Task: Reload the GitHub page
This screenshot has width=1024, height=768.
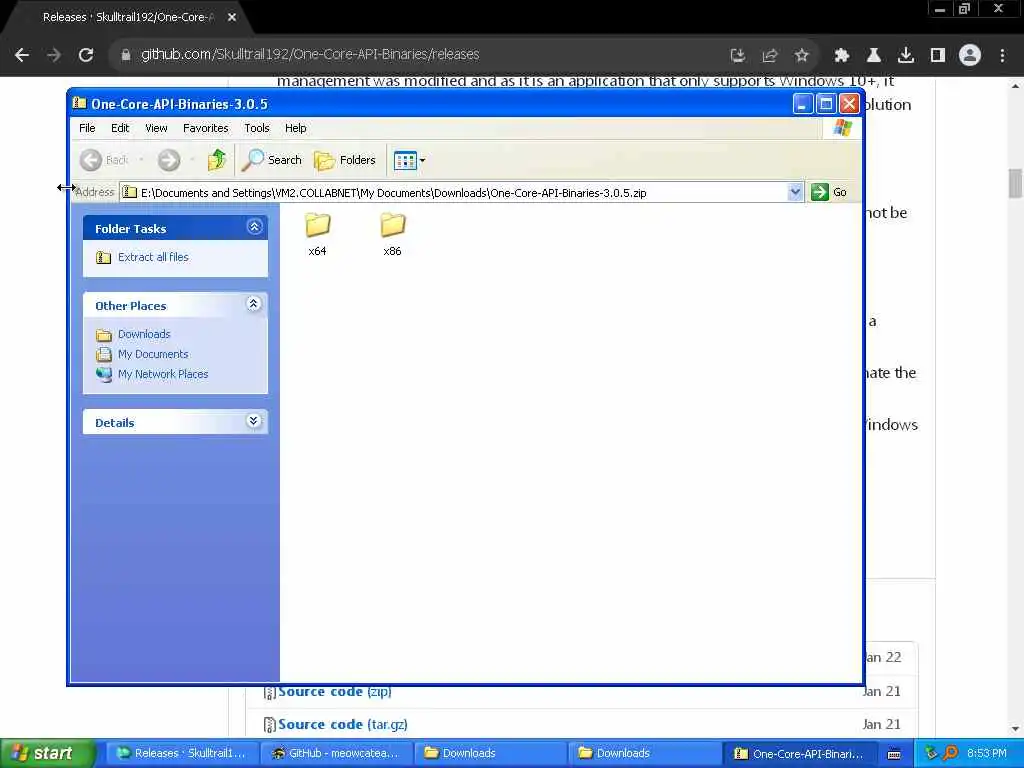Action: click(86, 55)
